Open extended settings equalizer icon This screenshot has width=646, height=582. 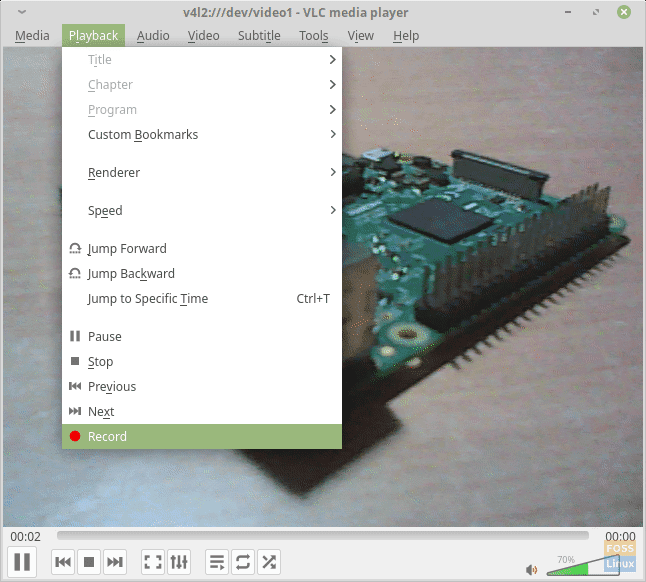(179, 562)
